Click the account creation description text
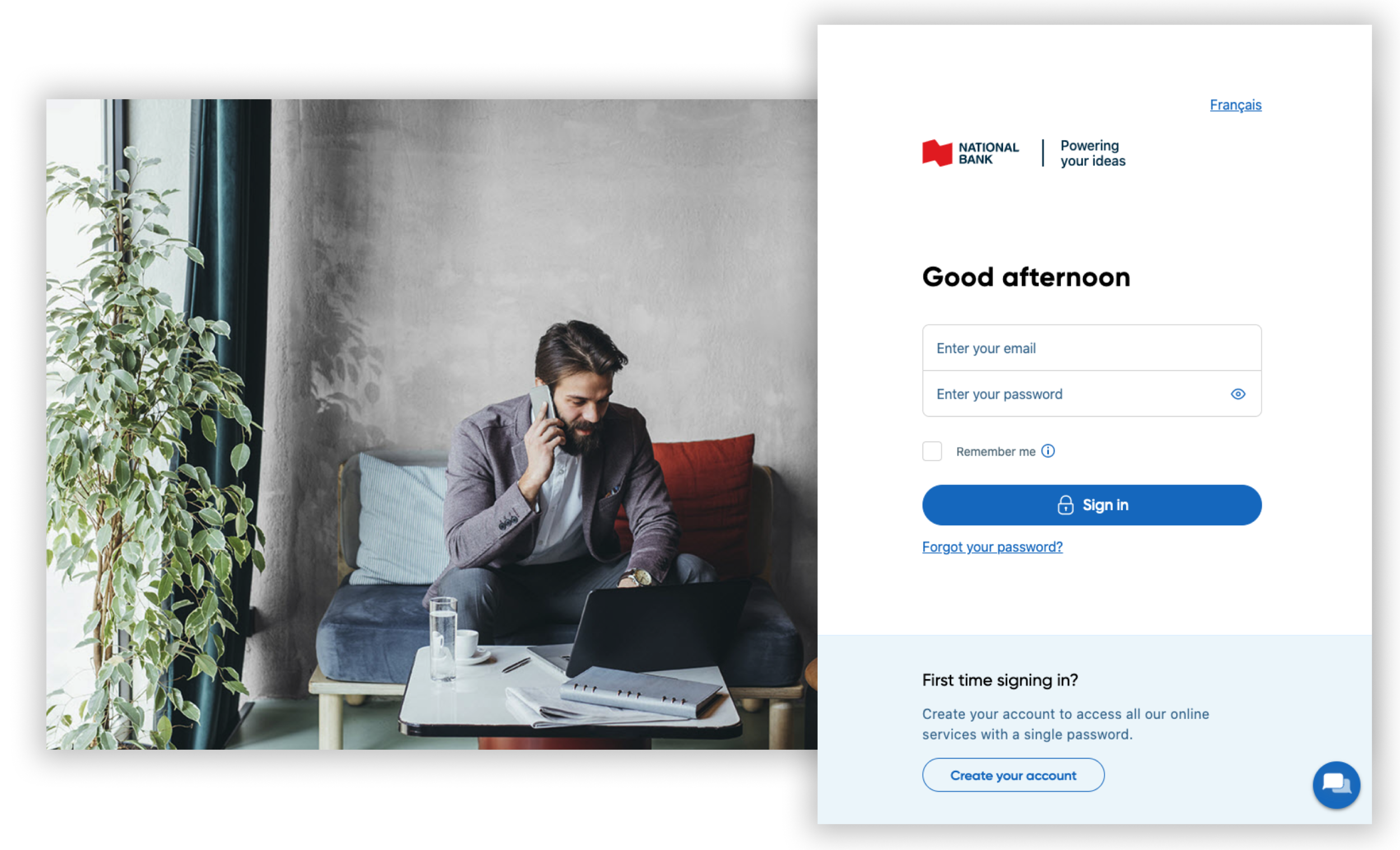 [x=1065, y=725]
